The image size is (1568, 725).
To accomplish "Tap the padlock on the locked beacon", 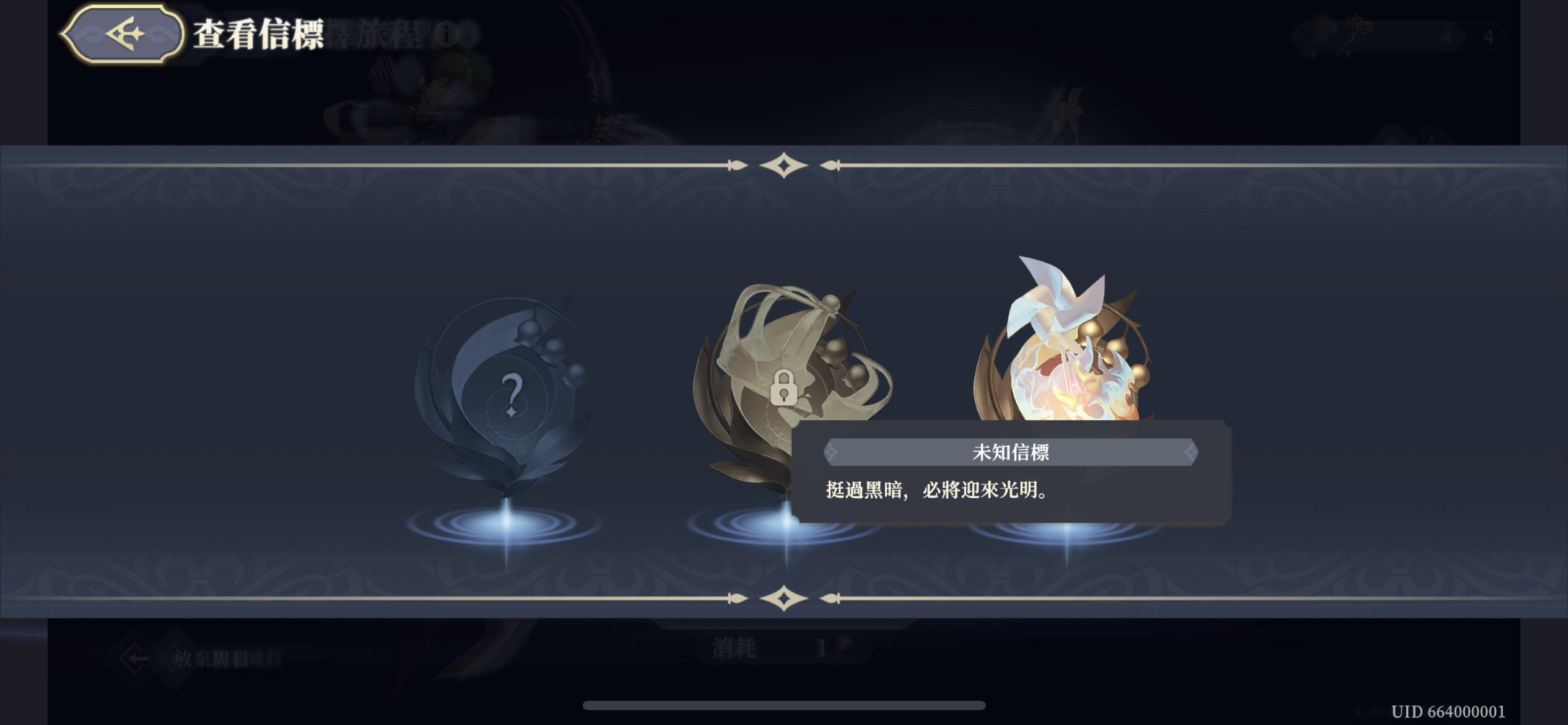I will click(x=783, y=387).
